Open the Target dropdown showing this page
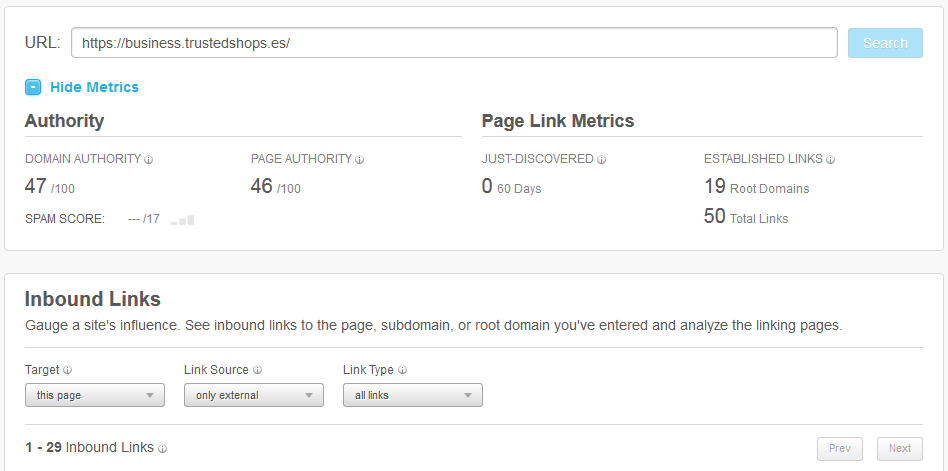This screenshot has height=471, width=948. 95,395
